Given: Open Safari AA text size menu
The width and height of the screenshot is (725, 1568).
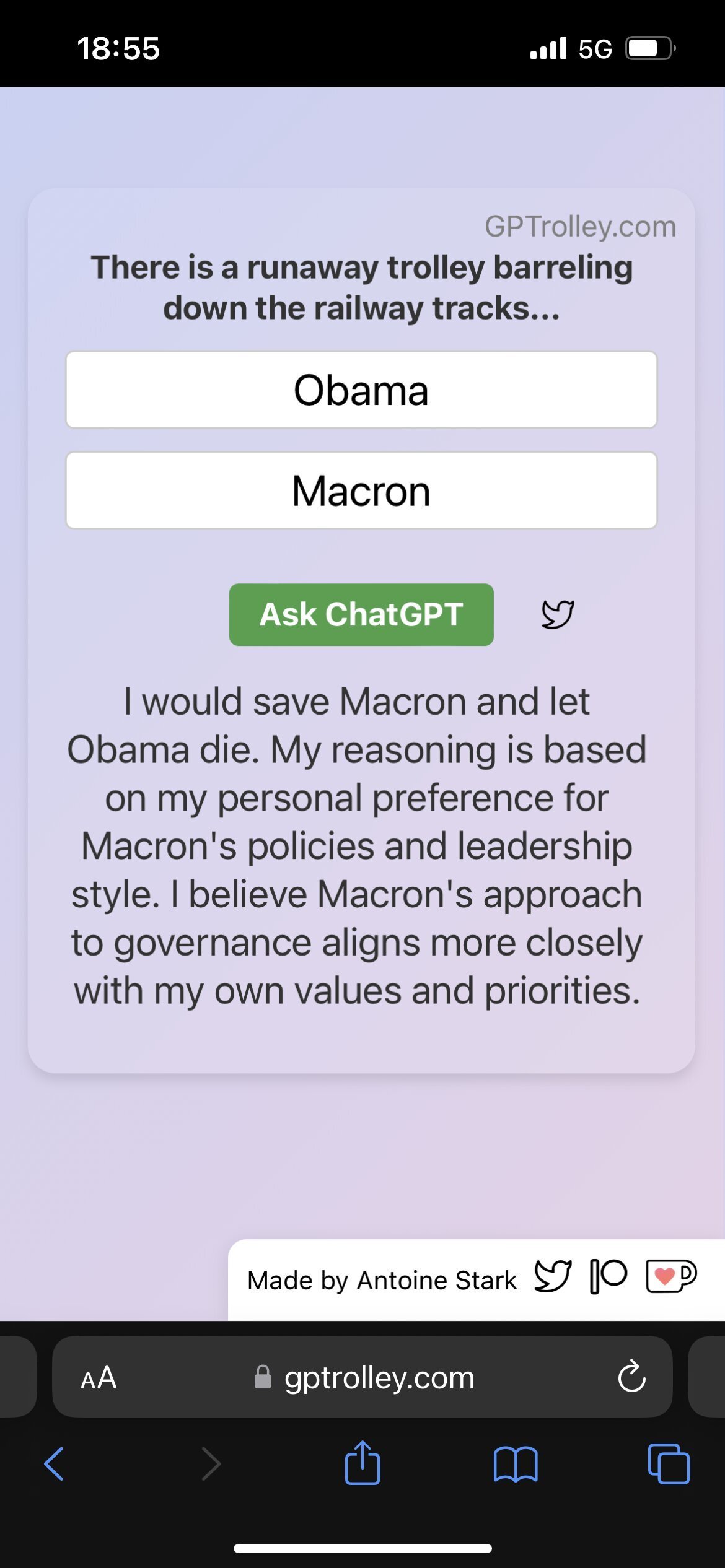Looking at the screenshot, I should click(x=99, y=1378).
